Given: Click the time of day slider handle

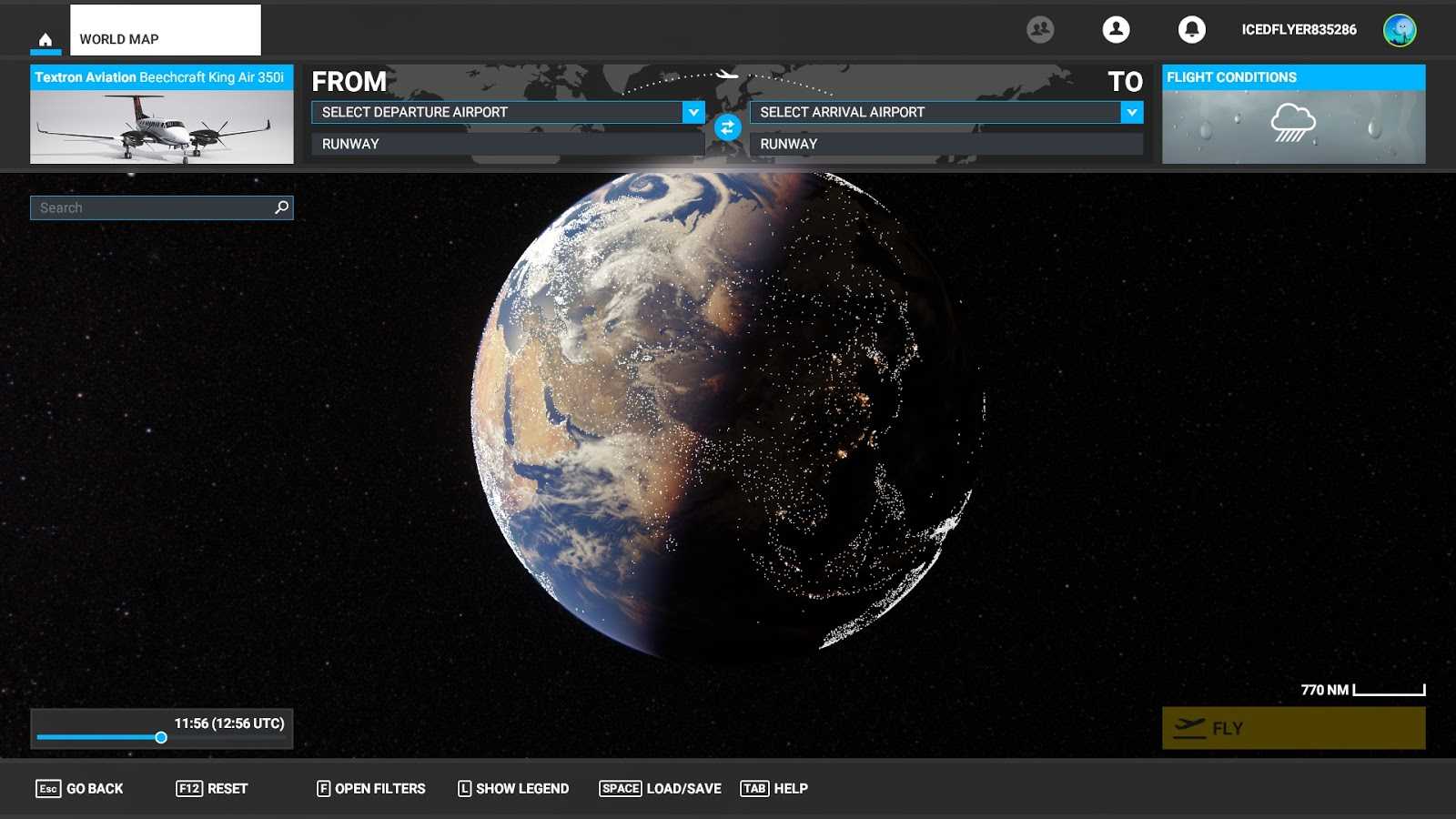Looking at the screenshot, I should tap(161, 738).
